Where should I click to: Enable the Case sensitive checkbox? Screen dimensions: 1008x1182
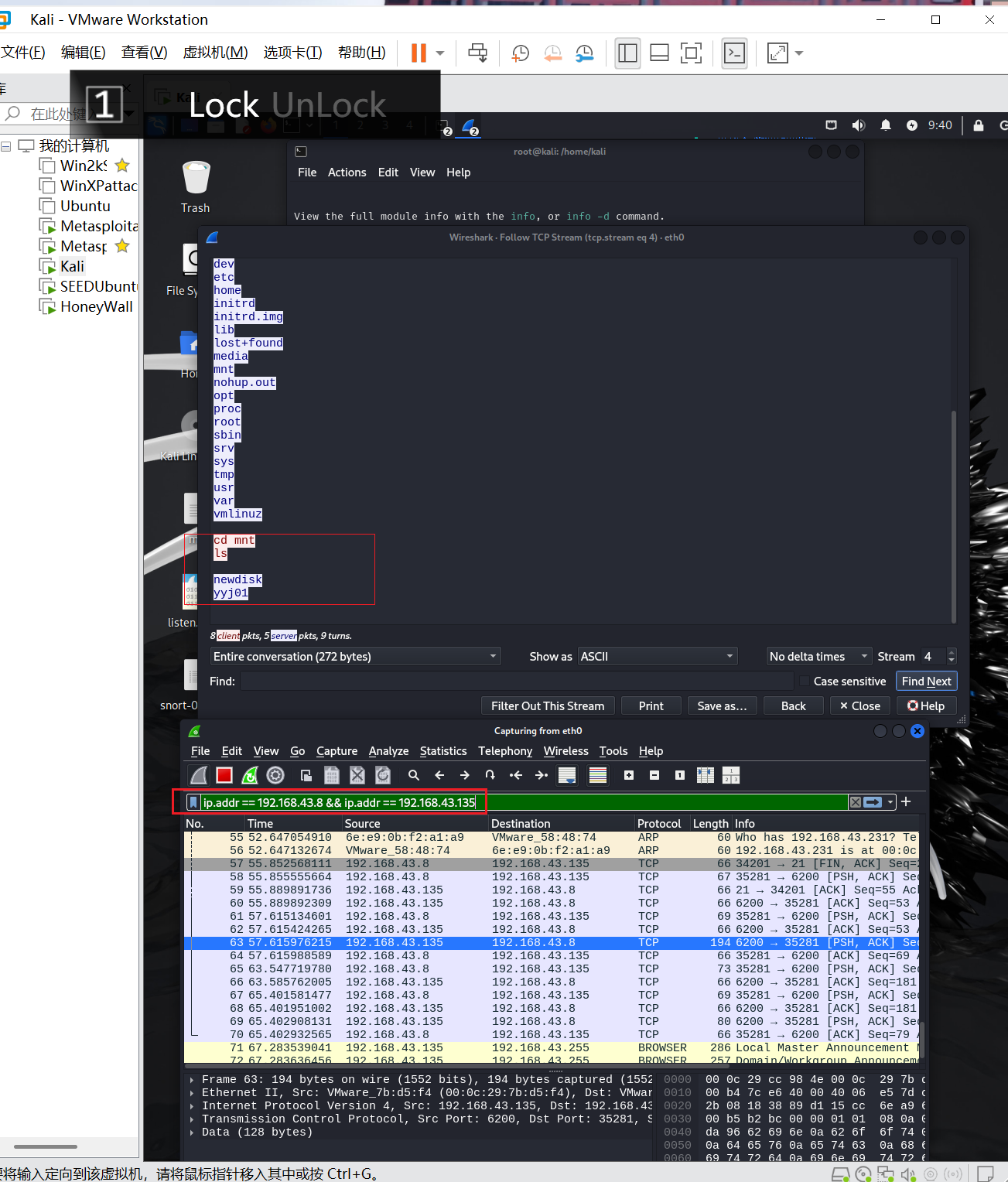(x=805, y=682)
